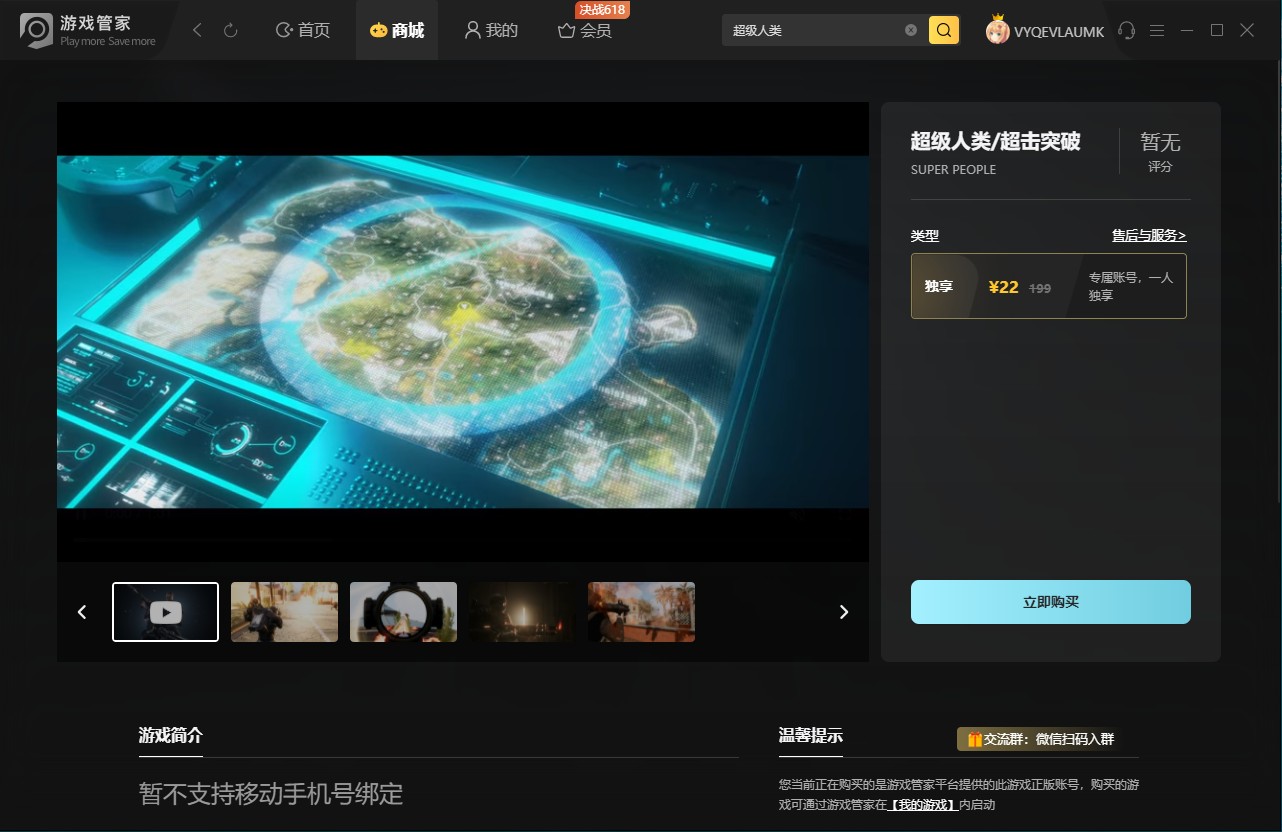Clear the search text with the x icon
Image resolution: width=1282 pixels, height=832 pixels.
[x=911, y=30]
